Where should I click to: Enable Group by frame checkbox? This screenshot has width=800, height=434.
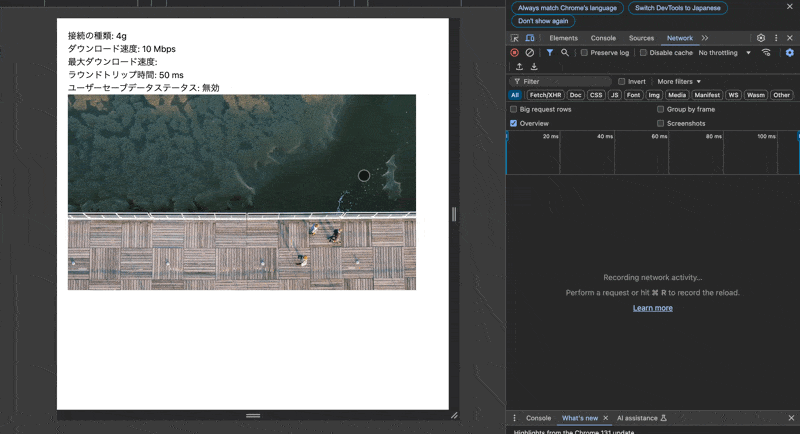tap(661, 109)
